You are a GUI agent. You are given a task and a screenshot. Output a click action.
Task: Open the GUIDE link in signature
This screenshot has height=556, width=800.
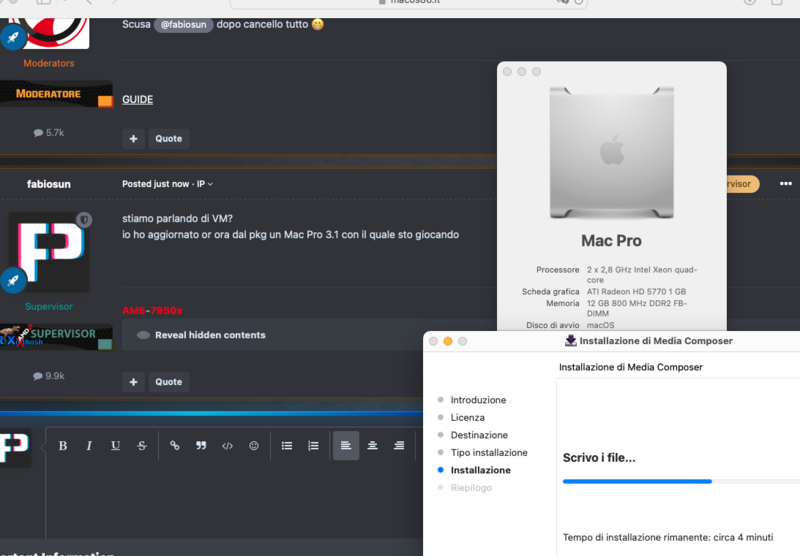(137, 100)
